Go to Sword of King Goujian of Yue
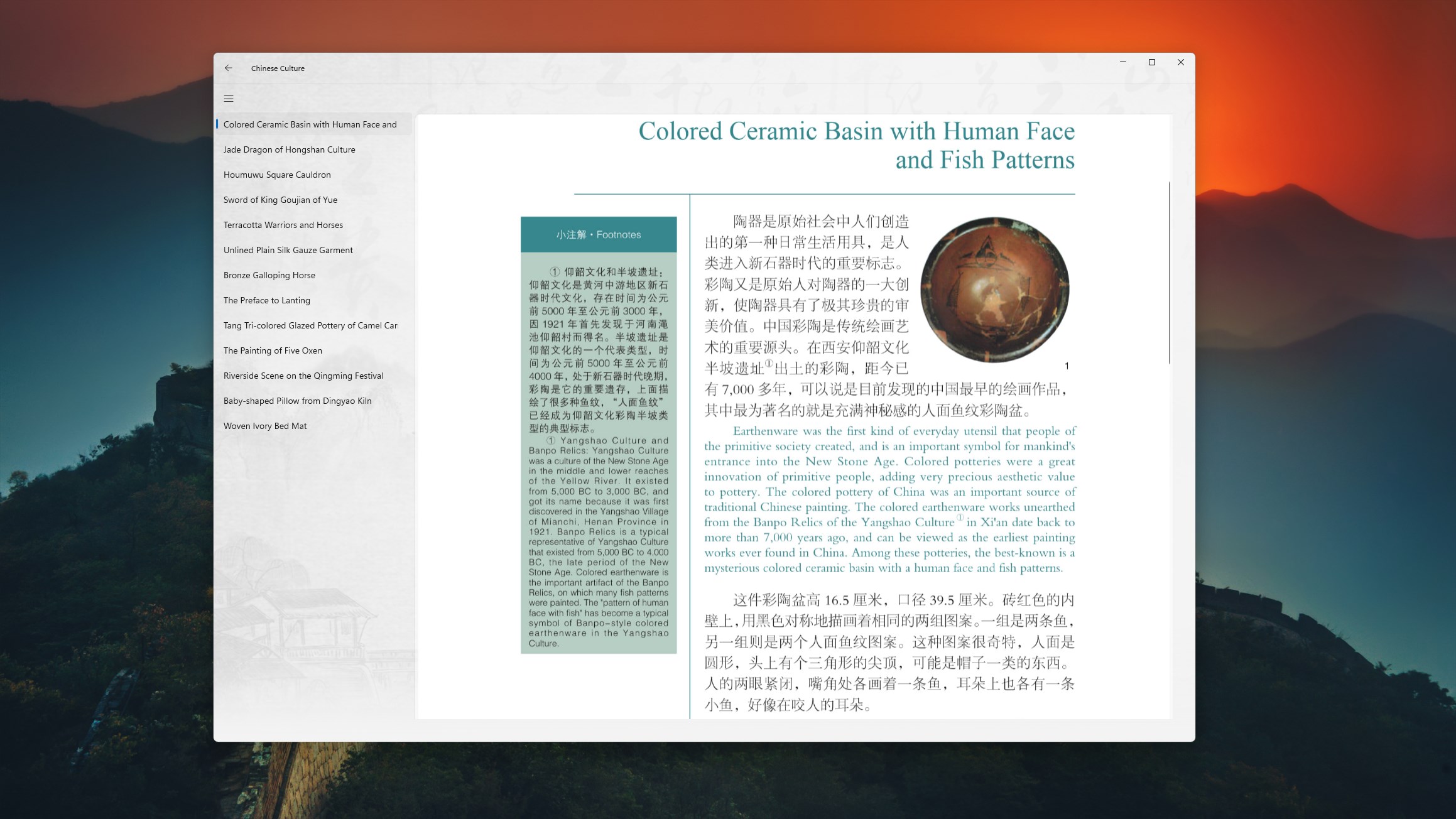 (281, 200)
